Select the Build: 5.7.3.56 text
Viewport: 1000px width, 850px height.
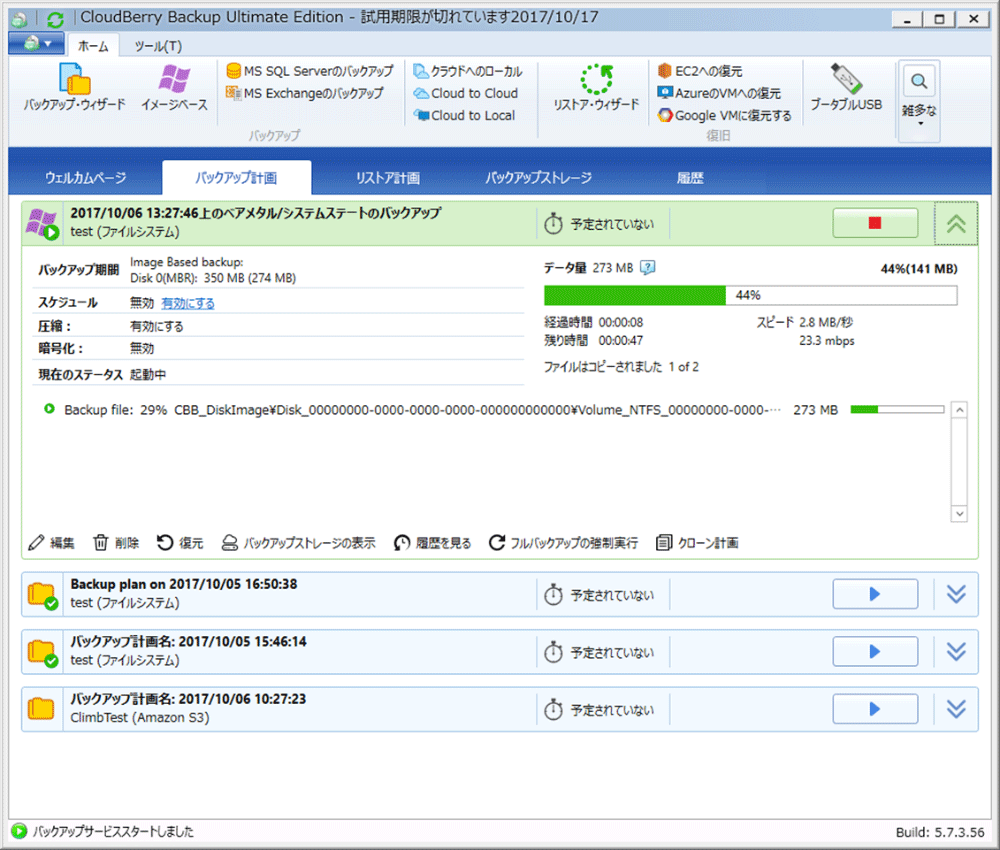pos(940,832)
